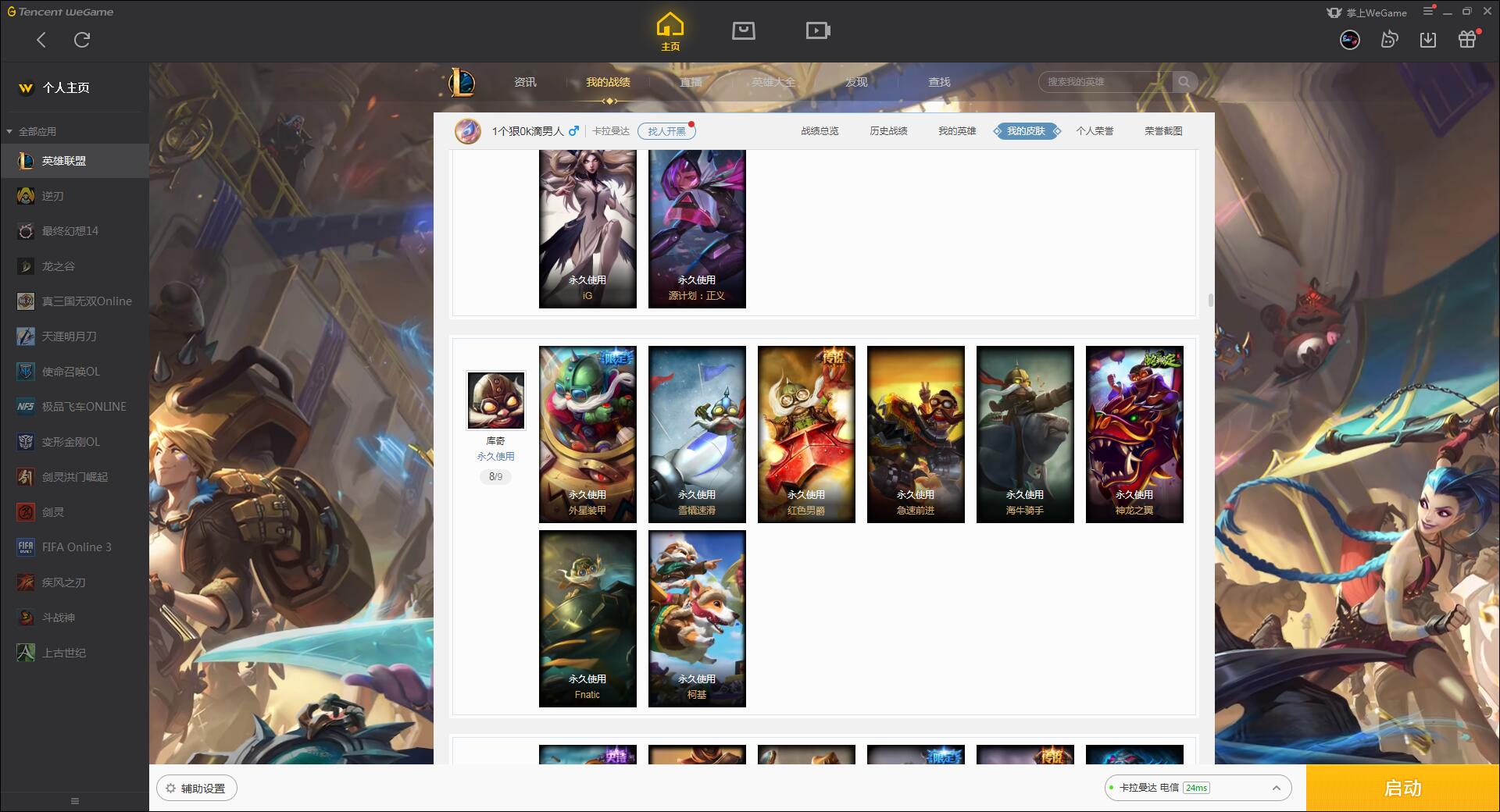The width and height of the screenshot is (1500, 812).
Task: Open 辅助设置 settings button
Action: pyautogui.click(x=197, y=789)
